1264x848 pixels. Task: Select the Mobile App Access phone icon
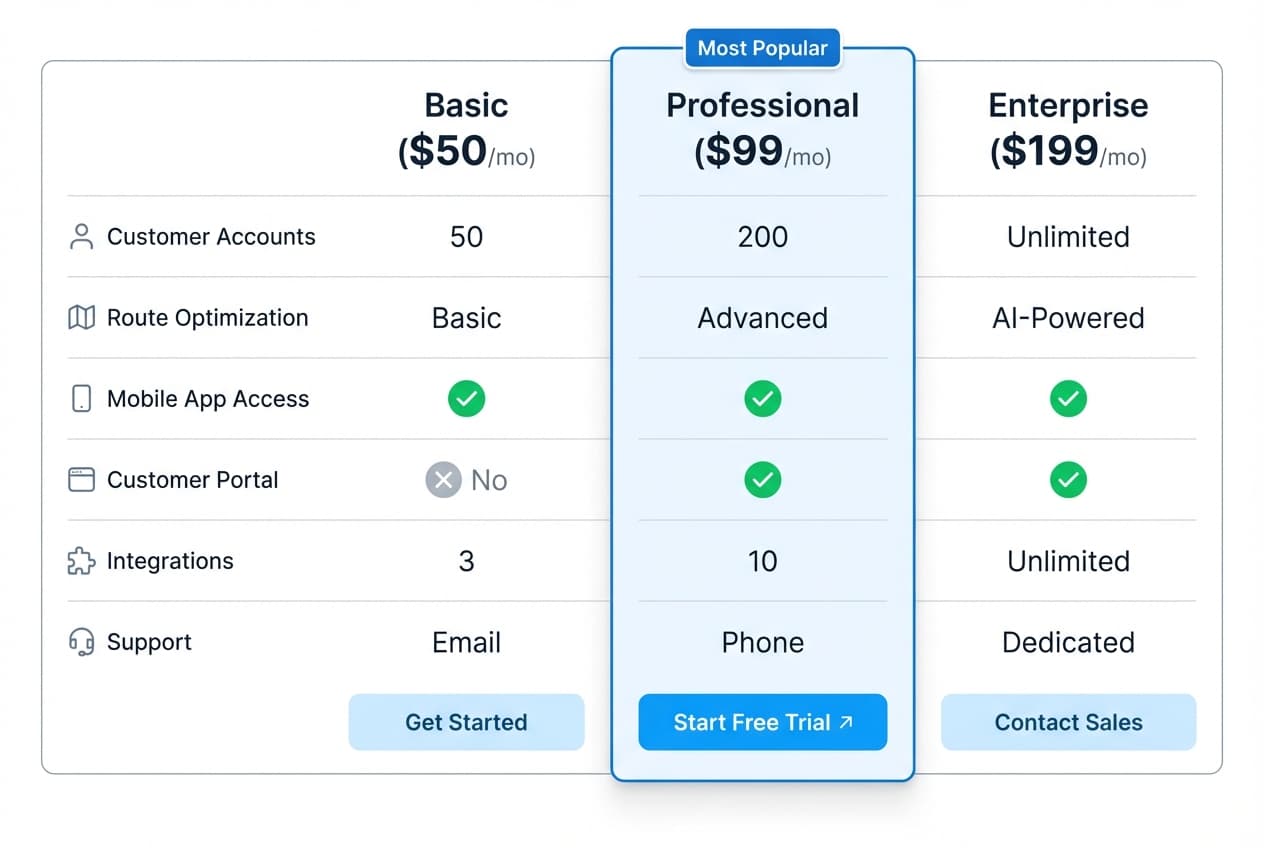81,399
